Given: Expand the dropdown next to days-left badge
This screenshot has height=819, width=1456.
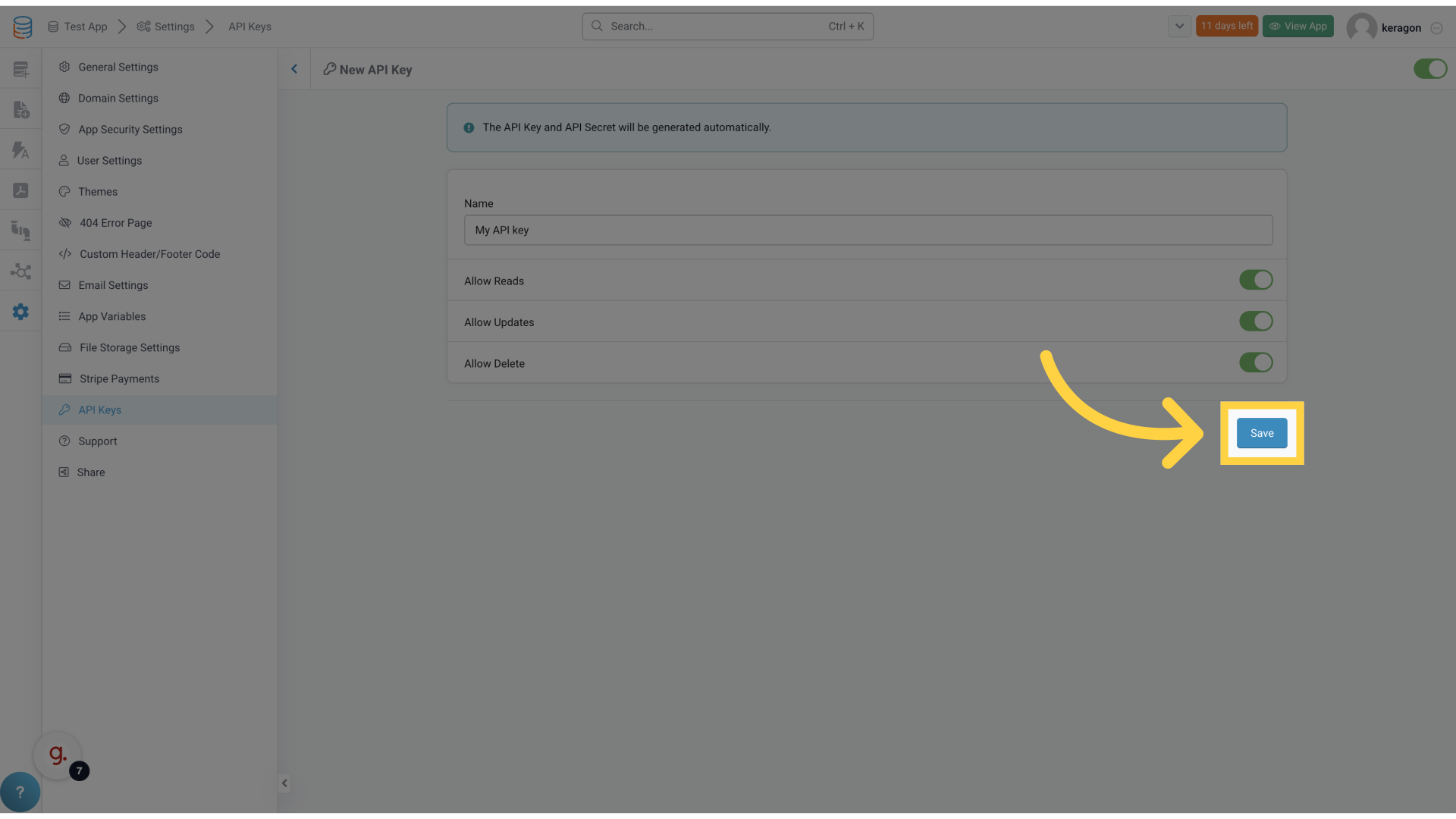Looking at the screenshot, I should pos(1179,26).
